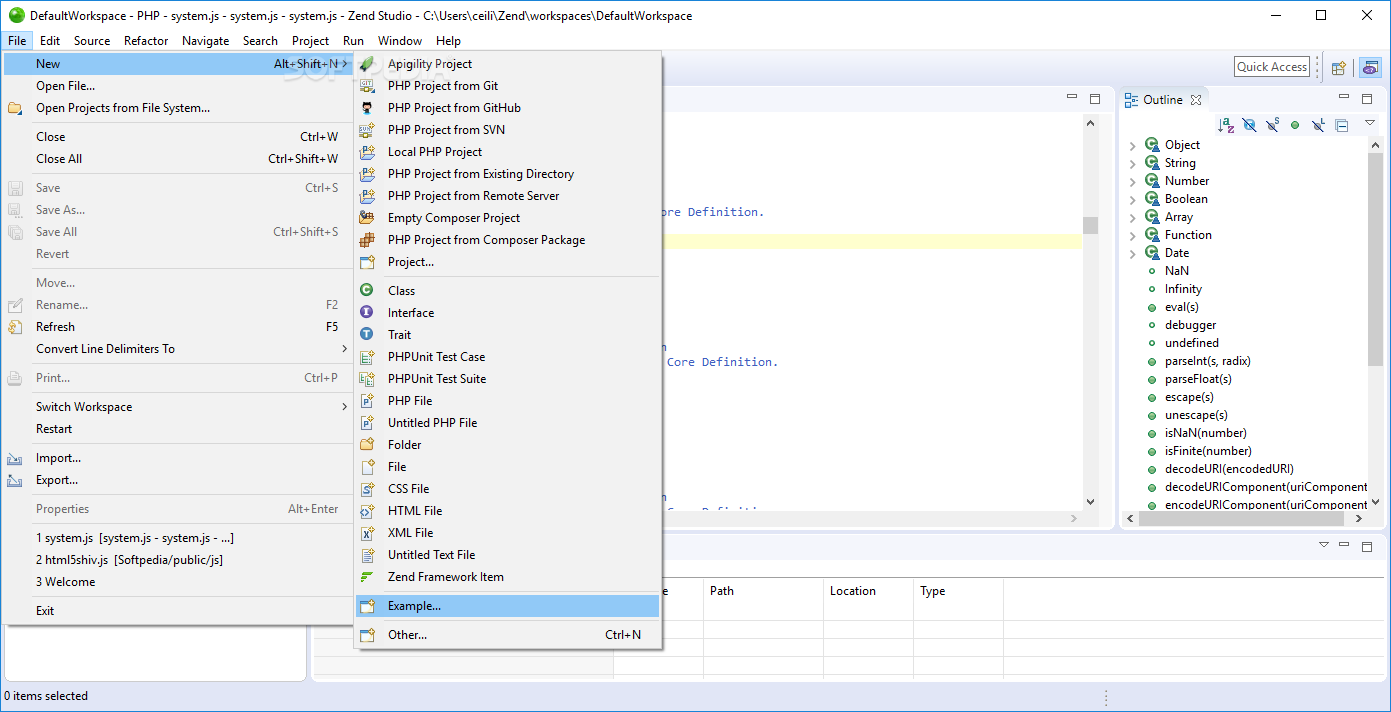Select Example... in the New submenu

click(507, 606)
